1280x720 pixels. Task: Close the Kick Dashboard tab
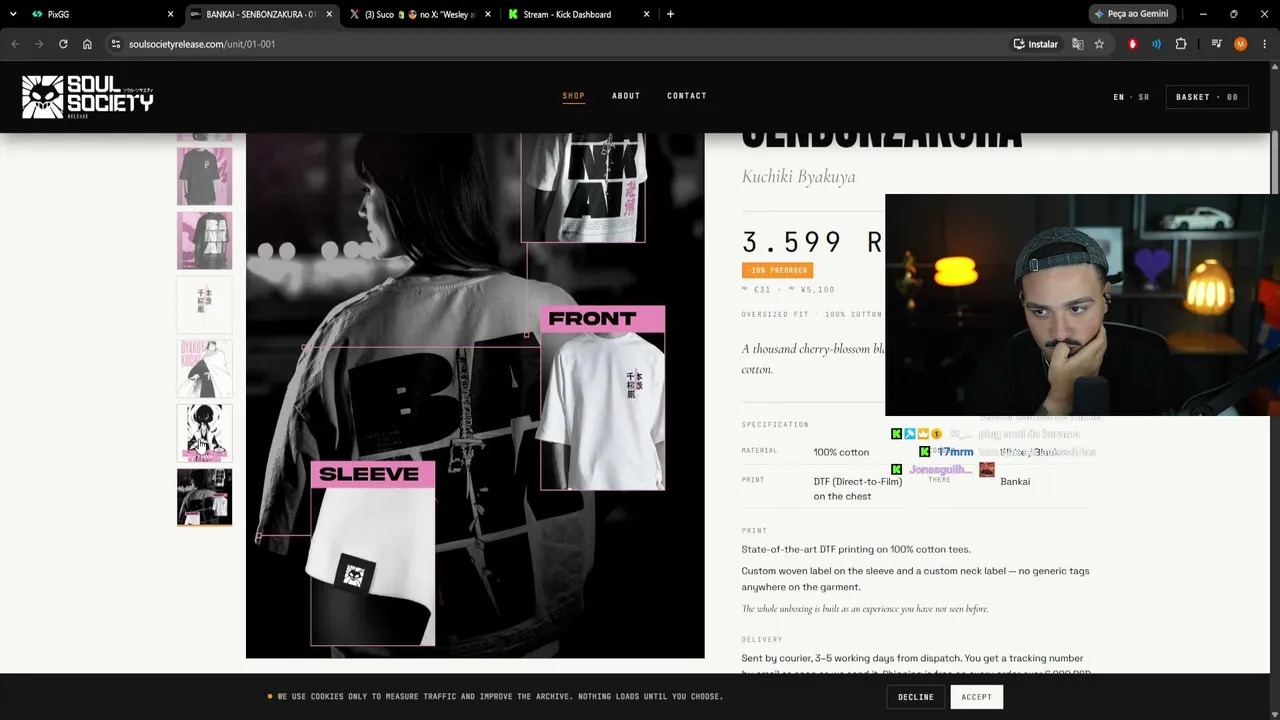click(x=647, y=14)
